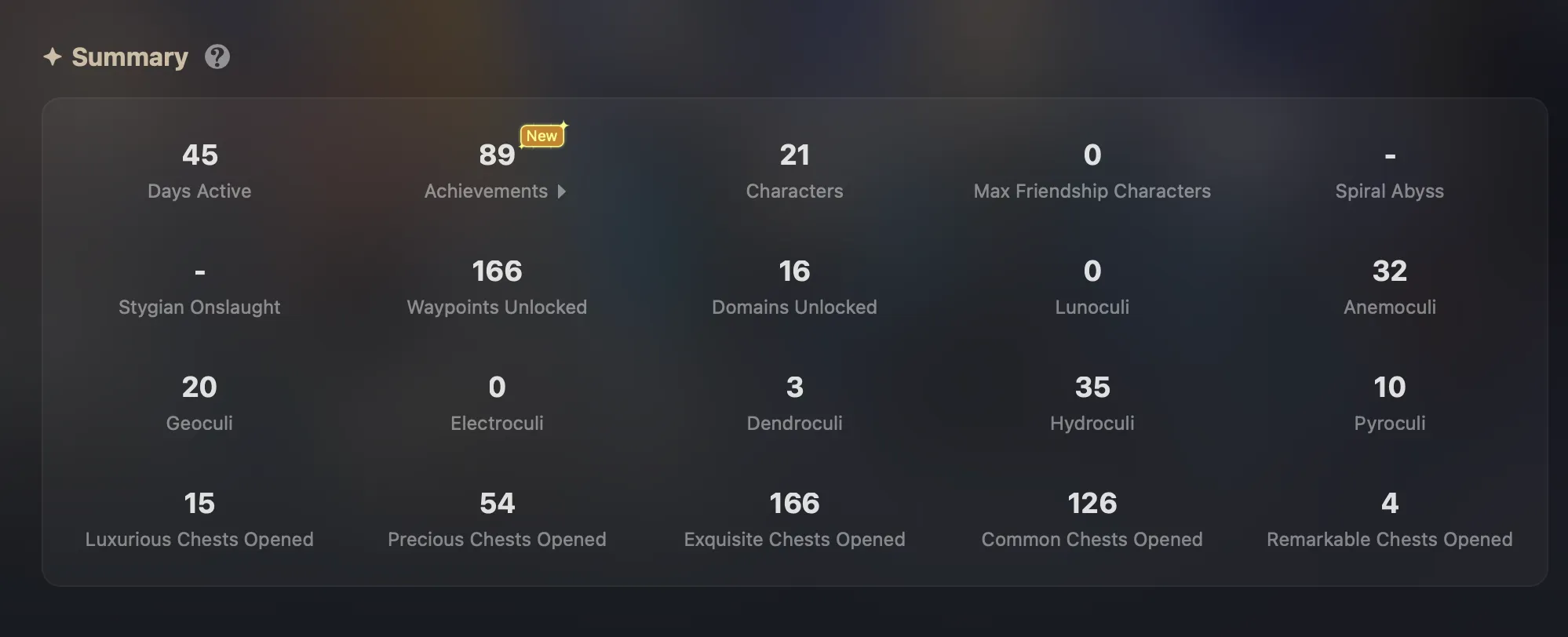The width and height of the screenshot is (1568, 637).
Task: Select the Hydroculi count of 35
Action: tap(1092, 388)
